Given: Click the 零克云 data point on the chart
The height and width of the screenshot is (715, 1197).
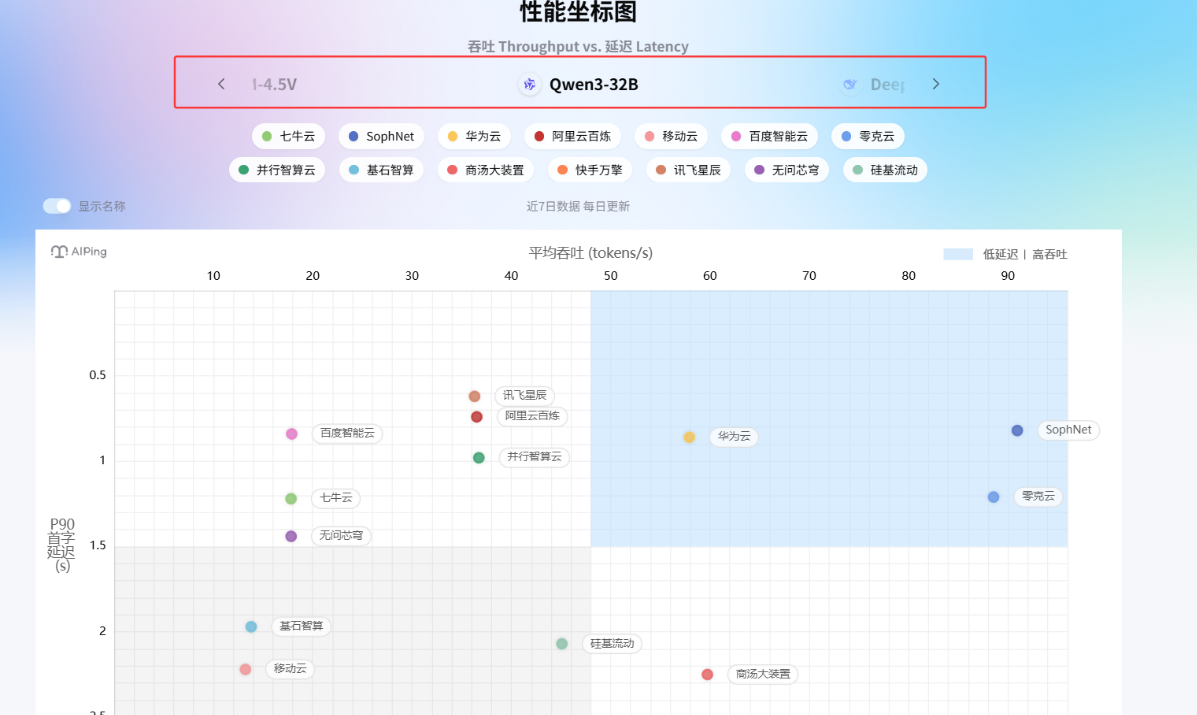Looking at the screenshot, I should click(x=993, y=496).
